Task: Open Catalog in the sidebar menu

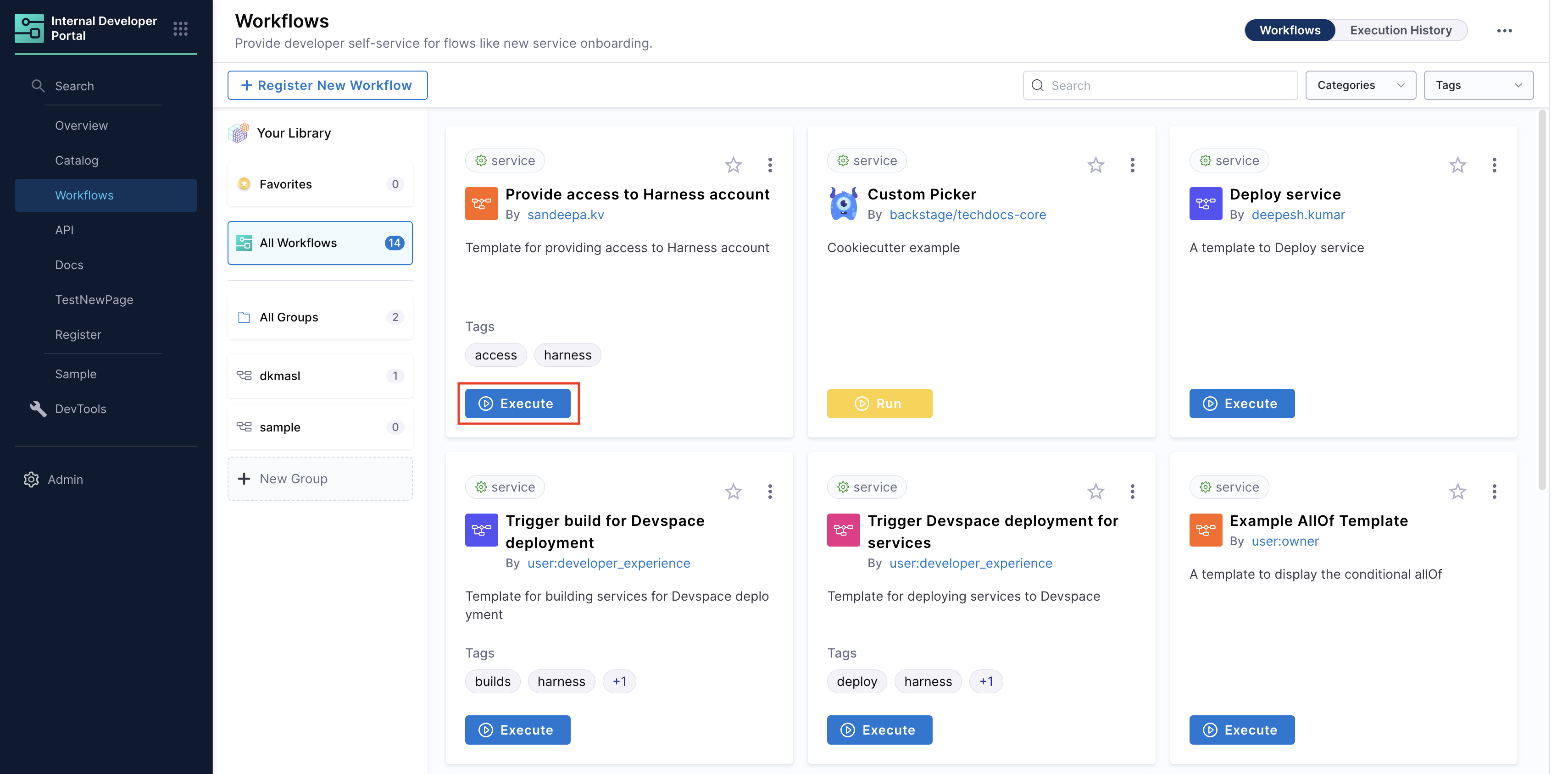Action: coord(77,160)
